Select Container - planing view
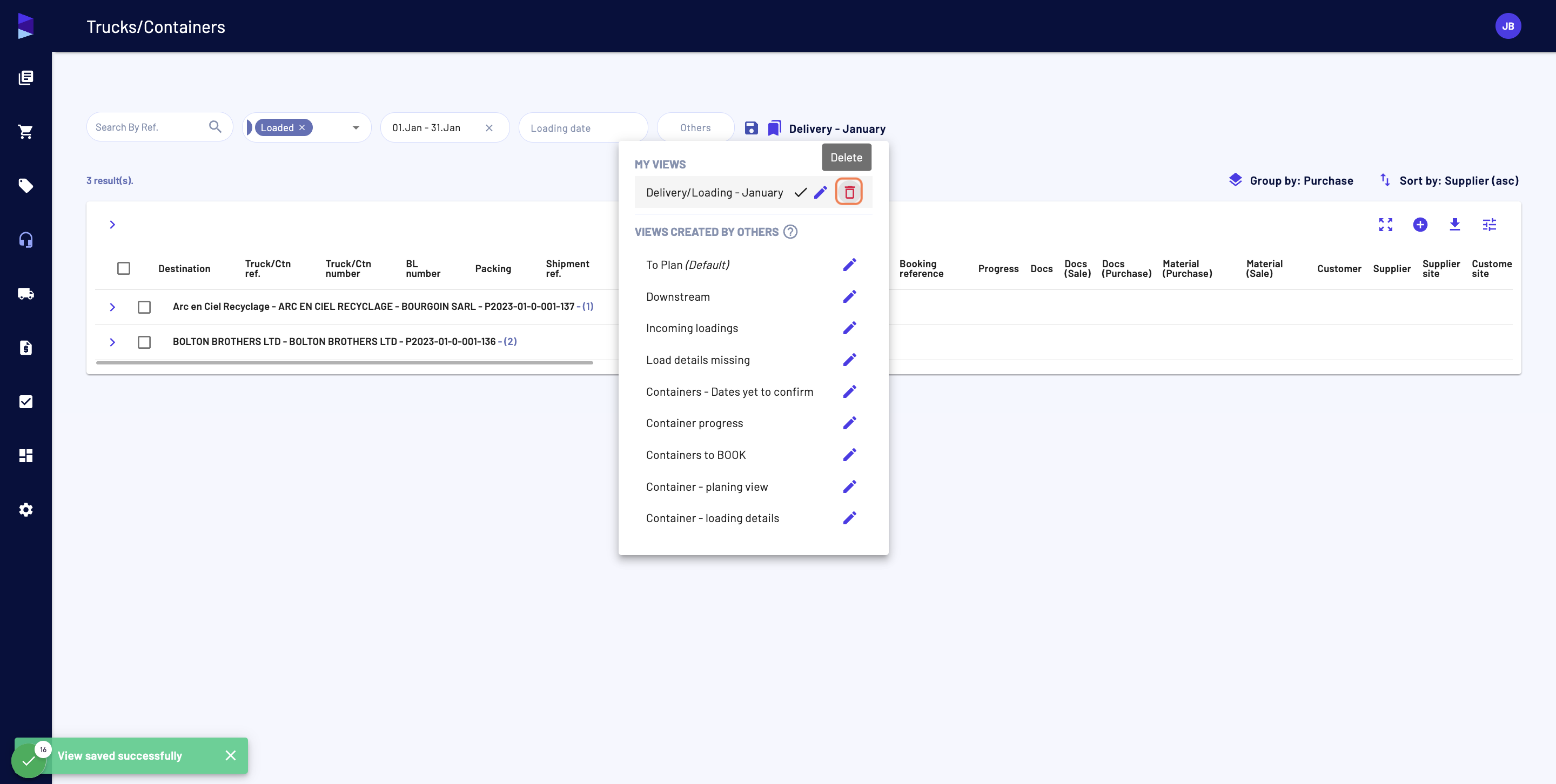Image resolution: width=1556 pixels, height=784 pixels. (x=707, y=486)
